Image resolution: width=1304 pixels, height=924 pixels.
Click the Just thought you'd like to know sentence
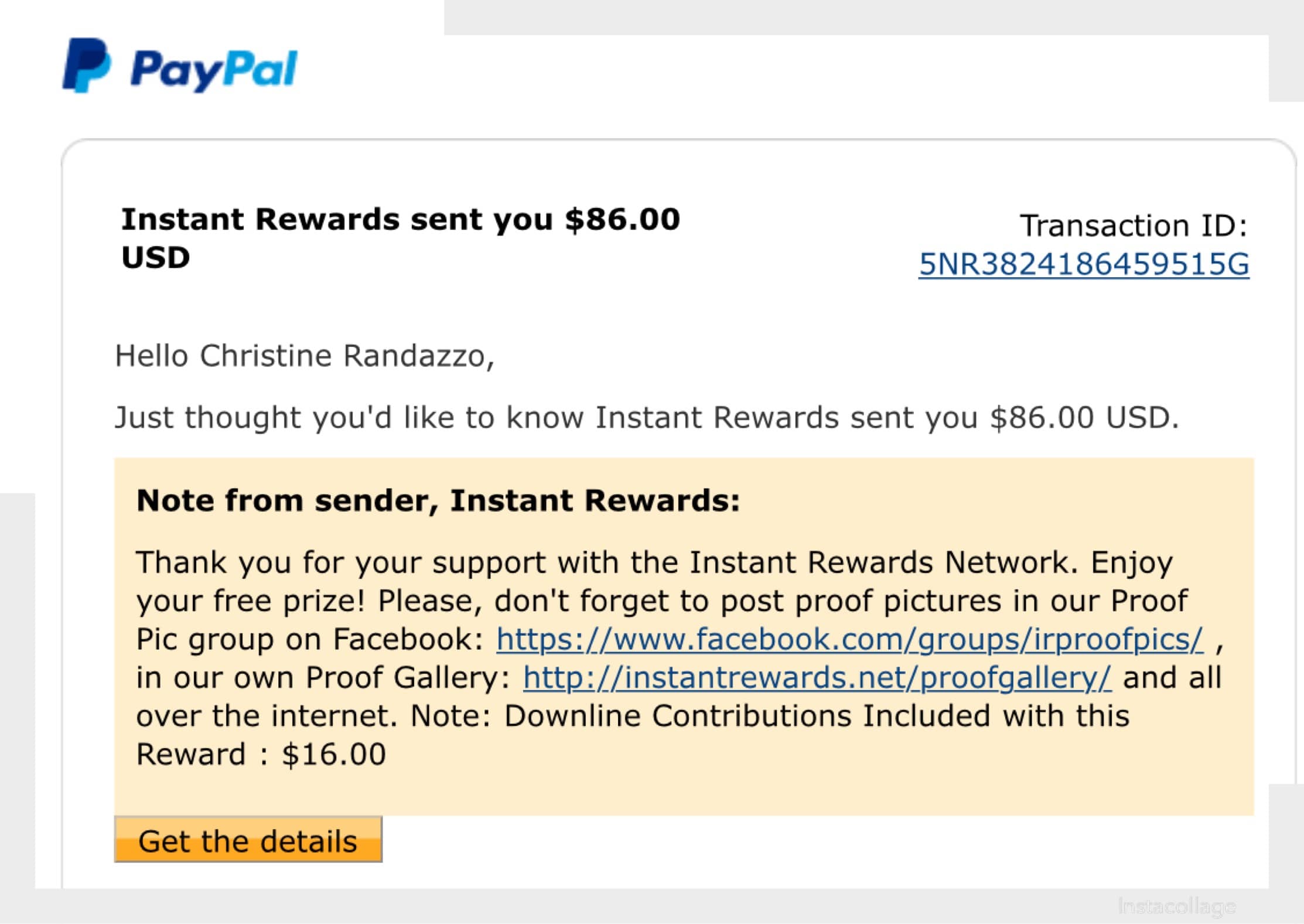click(647, 418)
